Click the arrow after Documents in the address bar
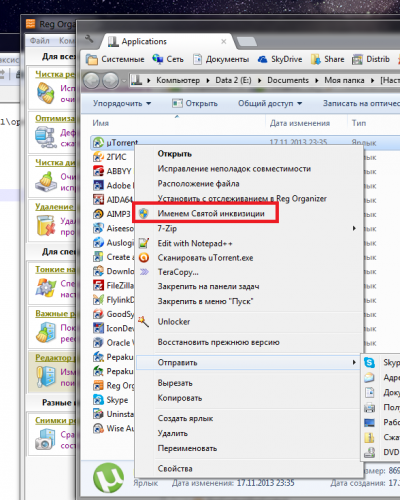The image size is (400, 500). click(x=316, y=80)
